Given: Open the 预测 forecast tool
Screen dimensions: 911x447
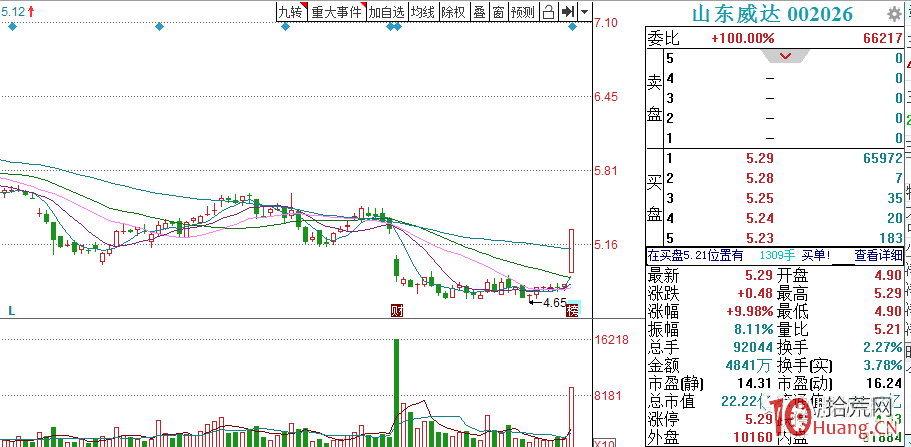Looking at the screenshot, I should [523, 12].
